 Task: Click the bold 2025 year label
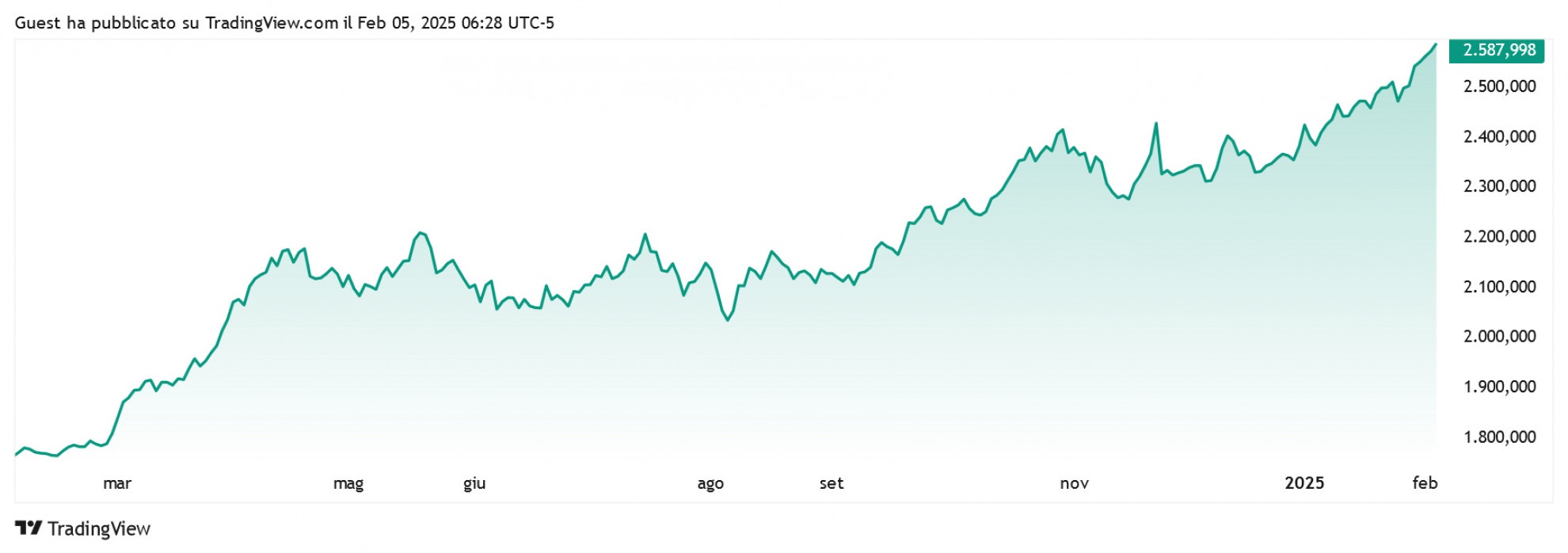point(1304,483)
